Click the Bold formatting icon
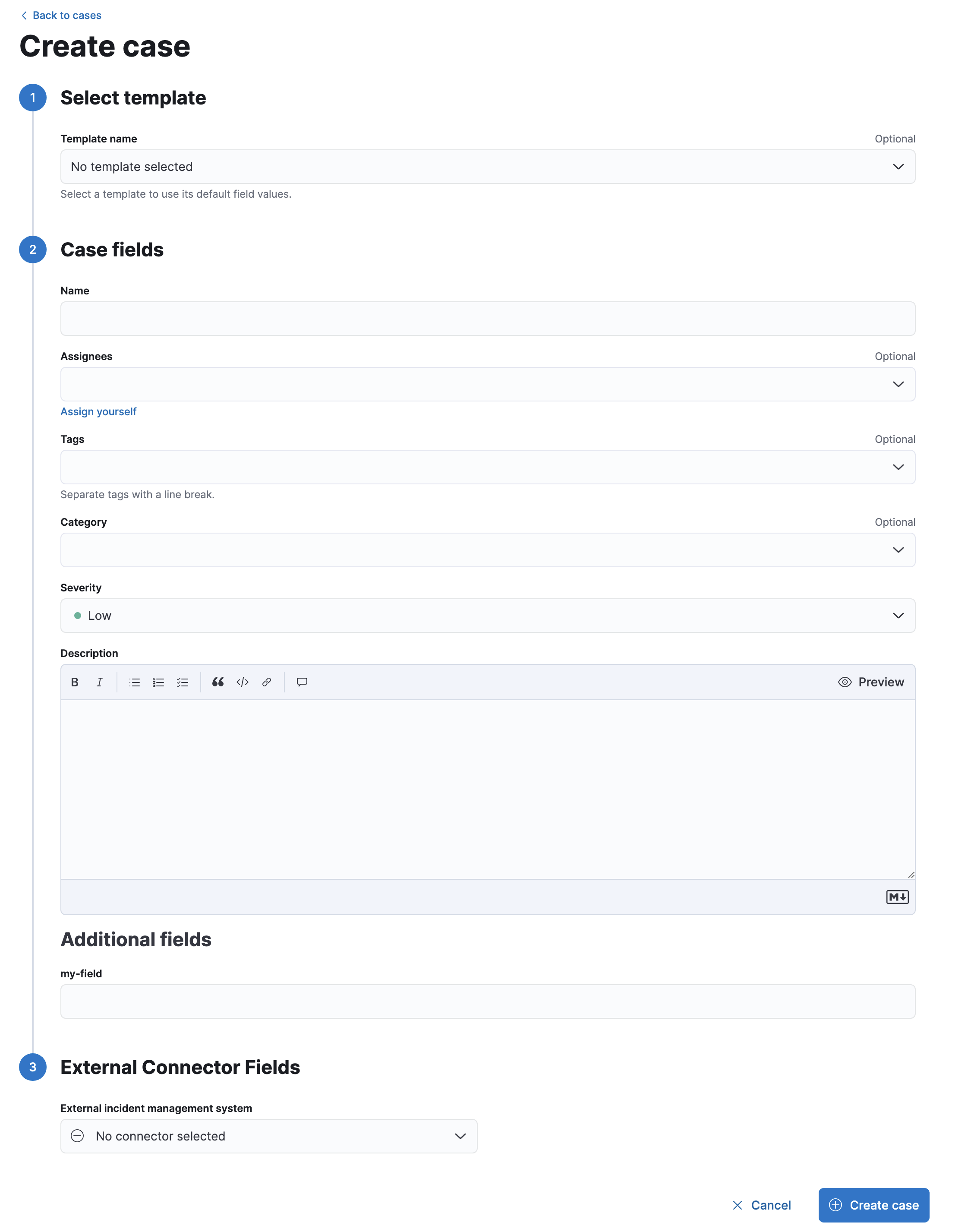 click(75, 682)
